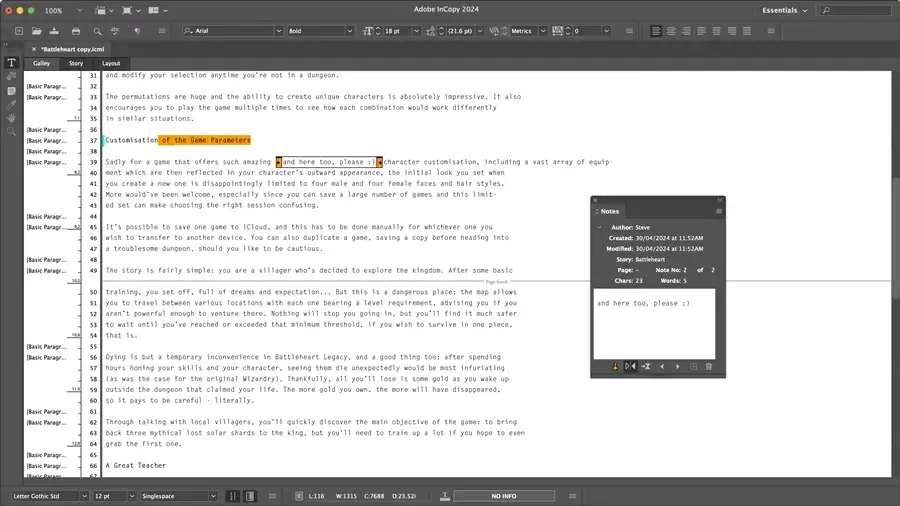Switch to the Galley tab
The height and width of the screenshot is (506, 900).
[x=41, y=63]
